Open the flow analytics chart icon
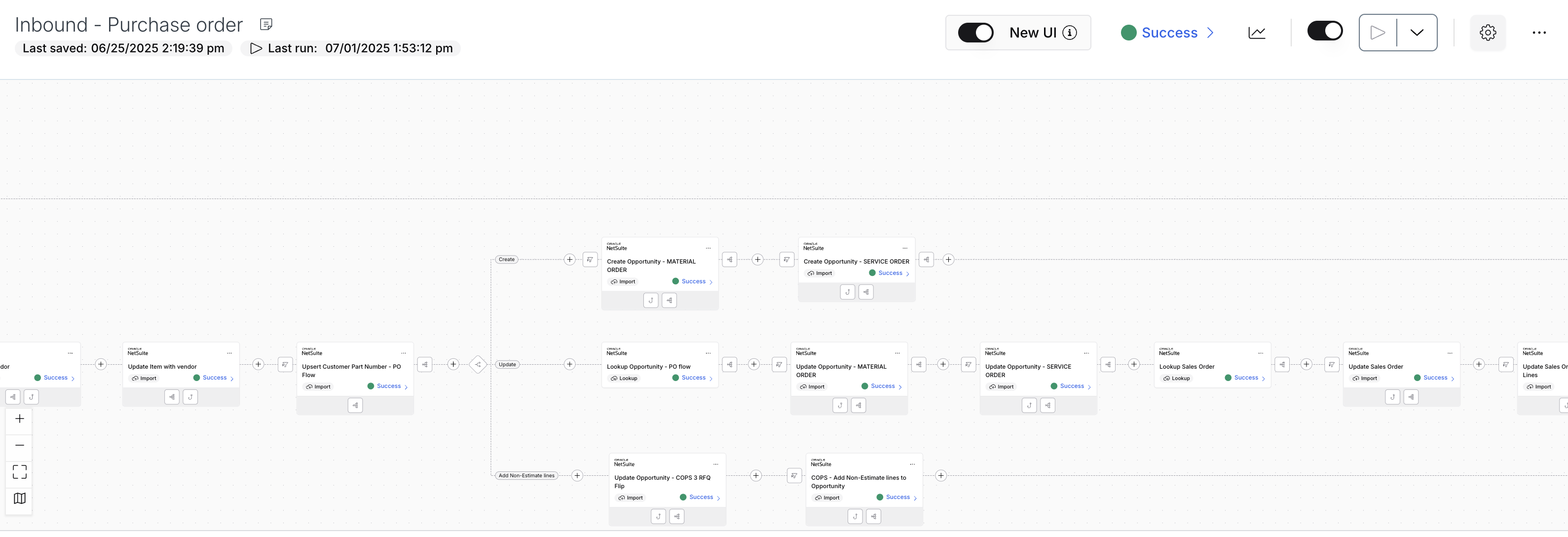The height and width of the screenshot is (537, 1568). point(1256,33)
